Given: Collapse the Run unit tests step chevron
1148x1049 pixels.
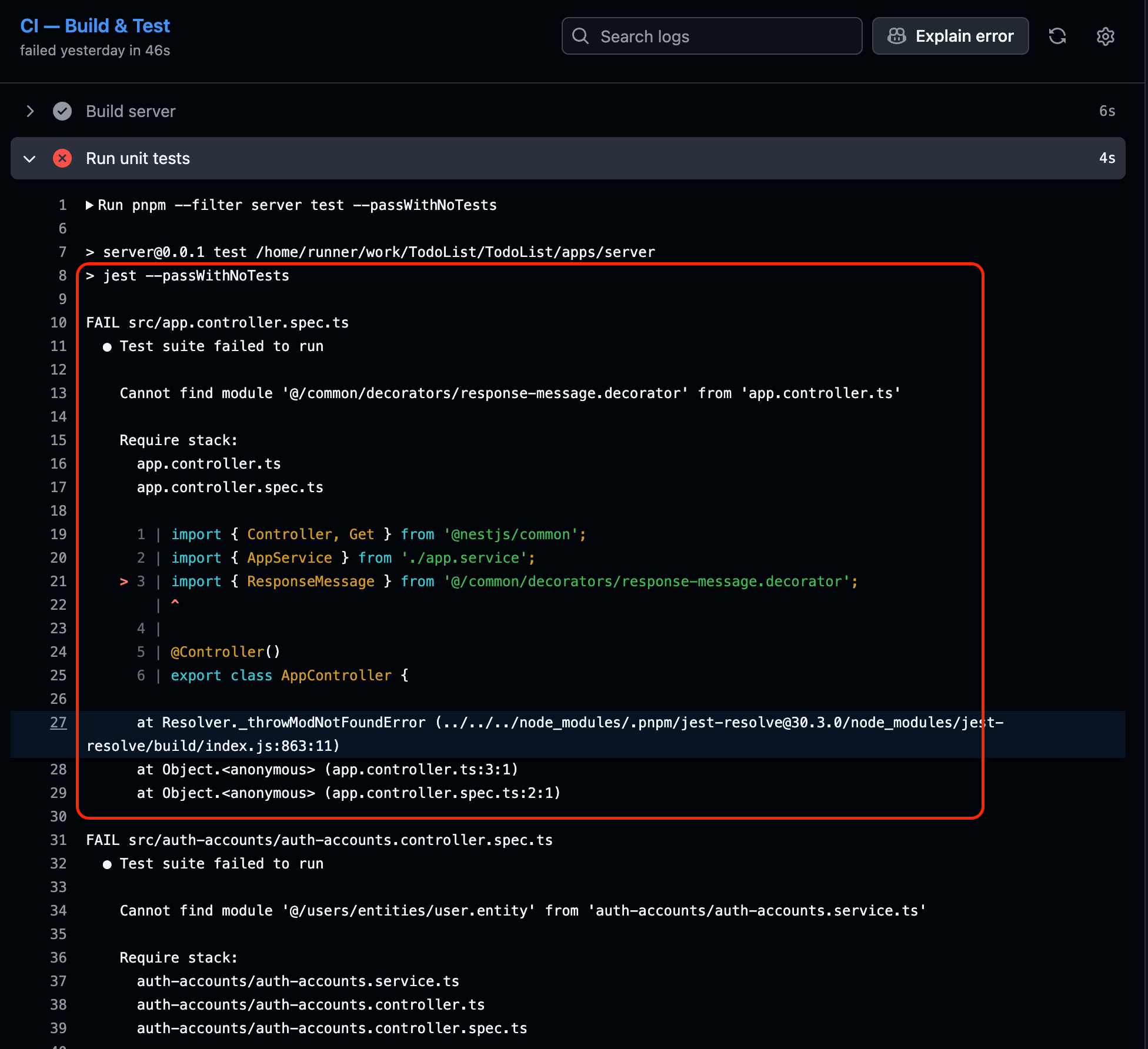Looking at the screenshot, I should click(29, 159).
